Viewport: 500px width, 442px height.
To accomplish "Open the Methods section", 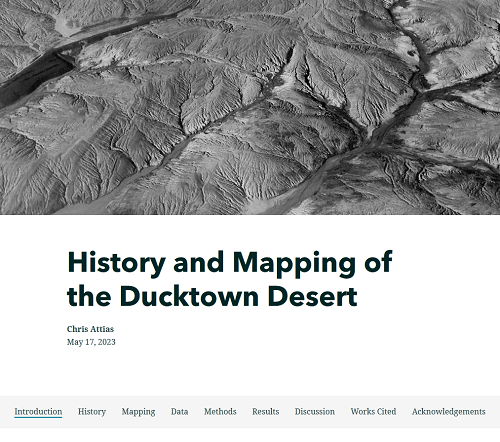I will coord(220,412).
